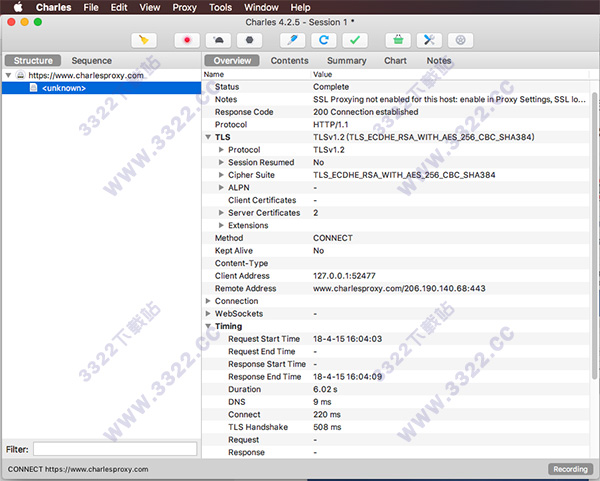Screen dimensions: 600x481
Task: Click the Request Start Time '18-4-15 16:04:03'
Action: (347, 339)
